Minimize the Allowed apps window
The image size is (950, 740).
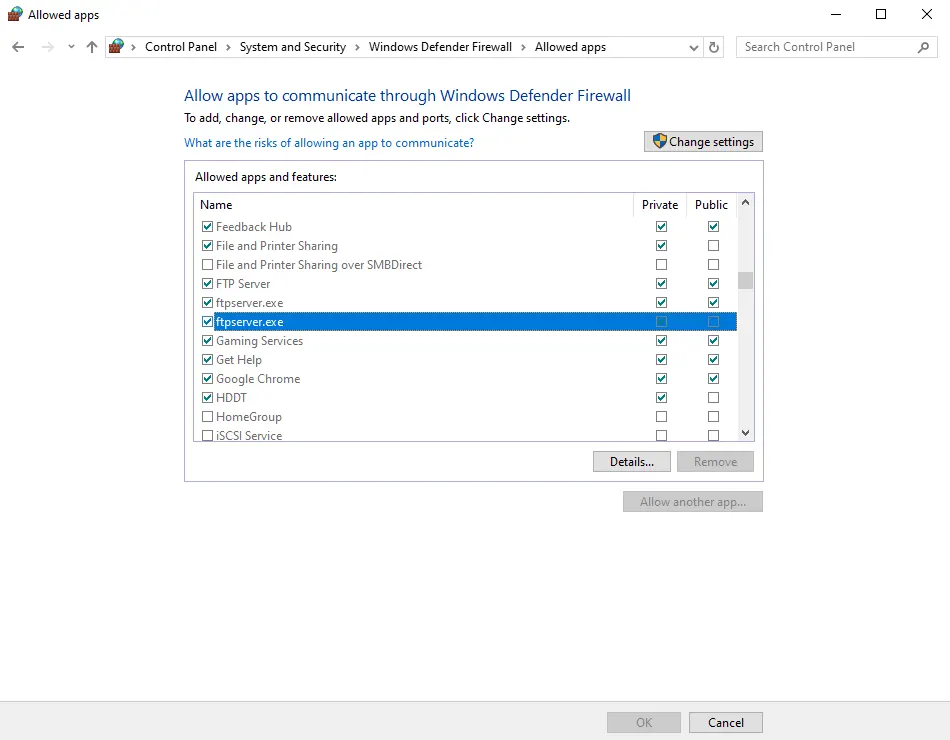835,15
